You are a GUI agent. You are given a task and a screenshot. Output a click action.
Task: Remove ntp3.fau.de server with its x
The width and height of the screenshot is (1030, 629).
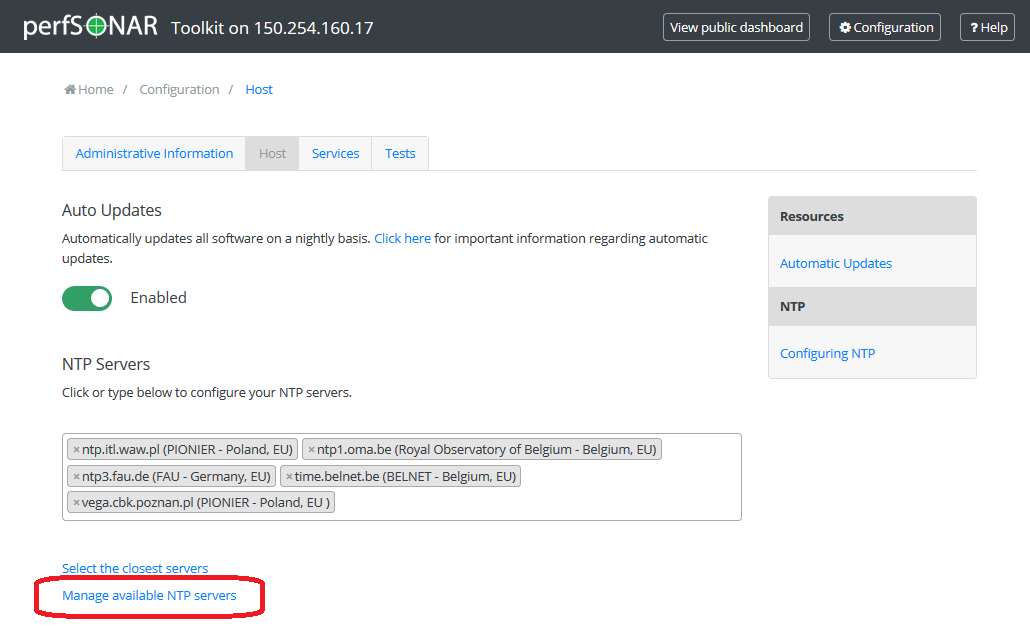coord(76,477)
